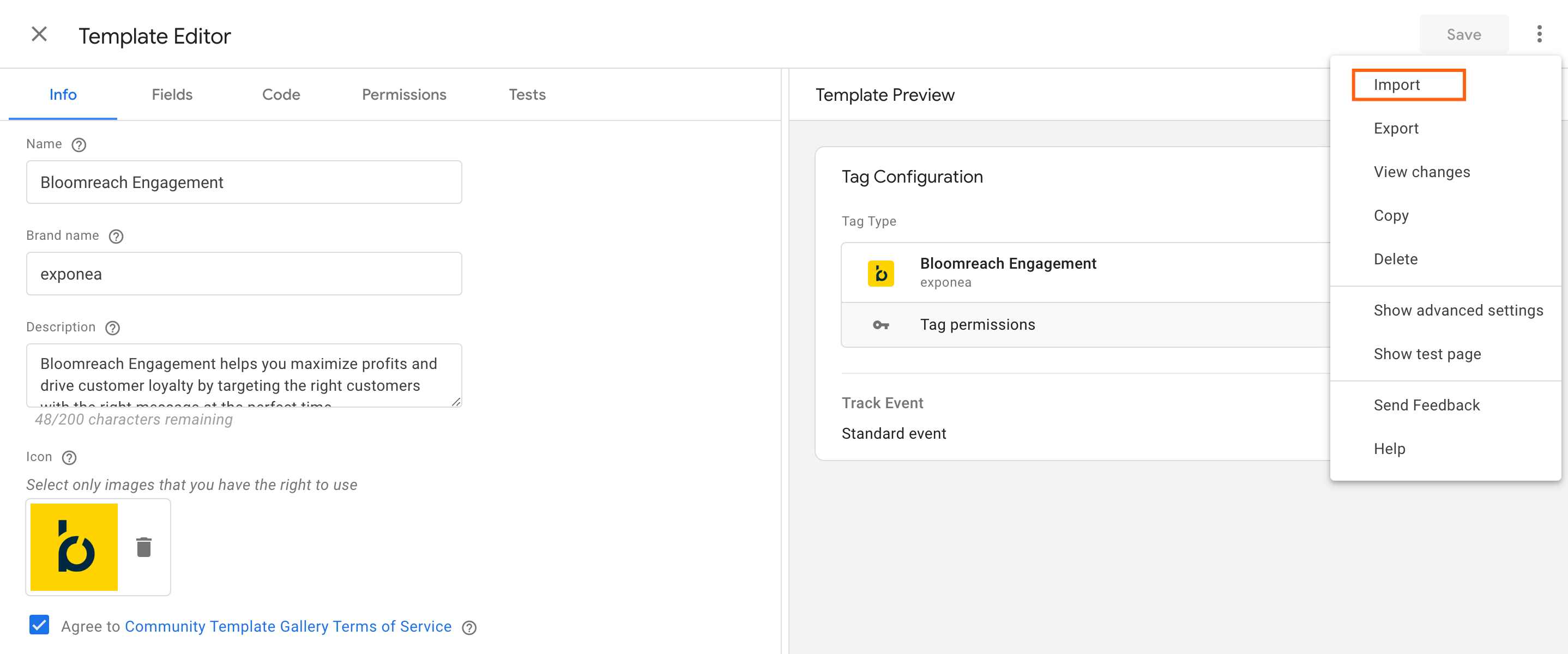This screenshot has height=654, width=1568.
Task: Click the Brand name input field
Action: [244, 274]
